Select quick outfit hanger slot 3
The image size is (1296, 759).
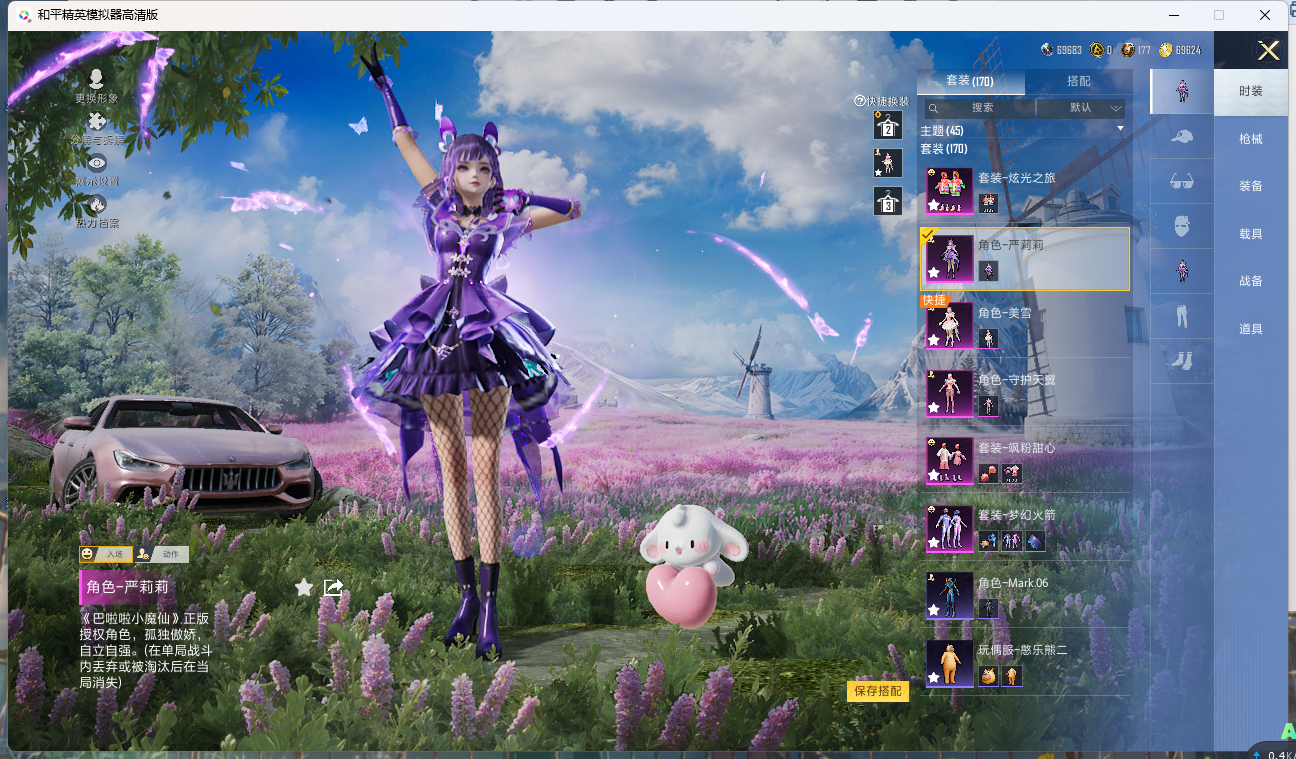[888, 201]
